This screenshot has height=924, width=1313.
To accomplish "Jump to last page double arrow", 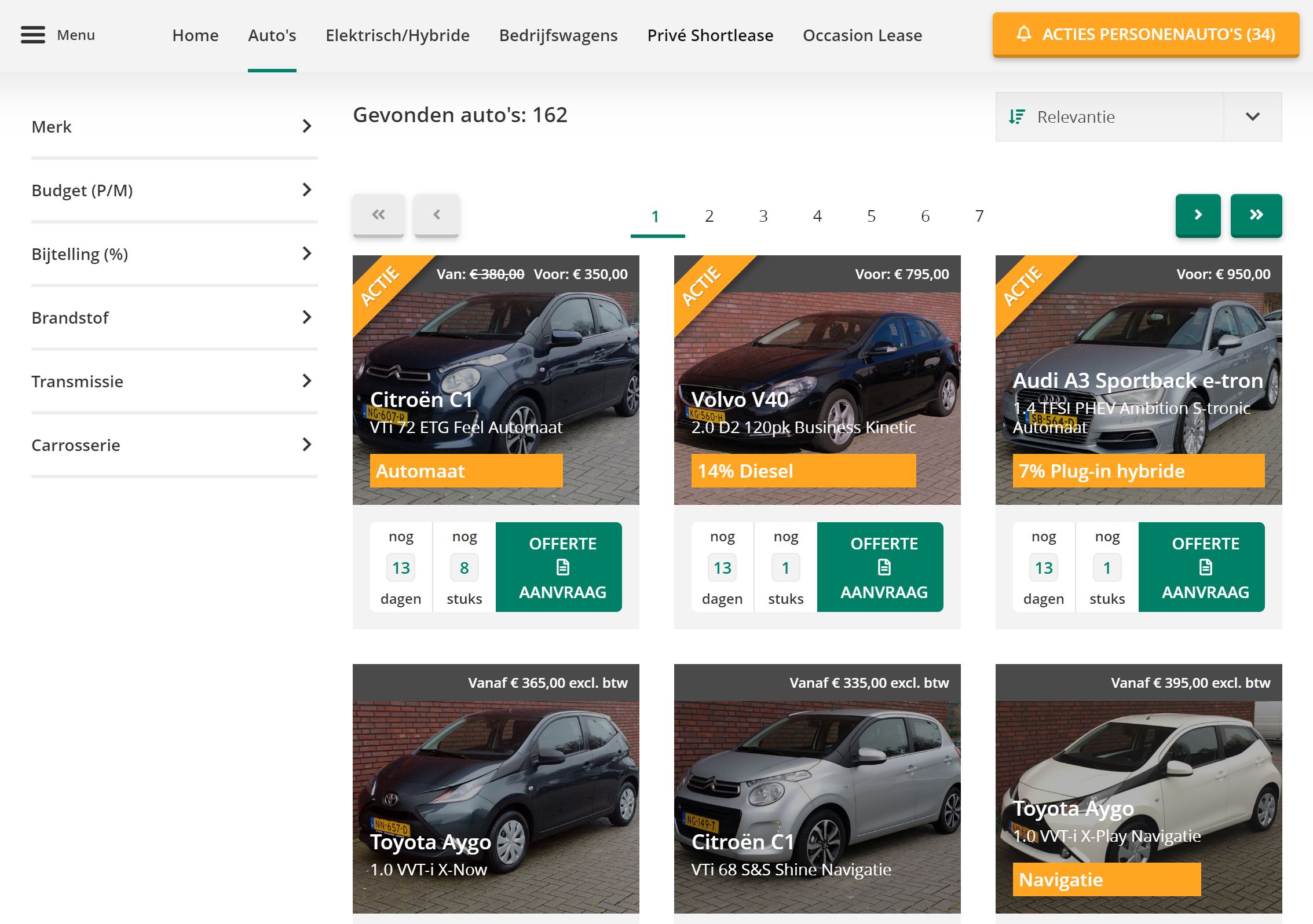I will tap(1256, 215).
